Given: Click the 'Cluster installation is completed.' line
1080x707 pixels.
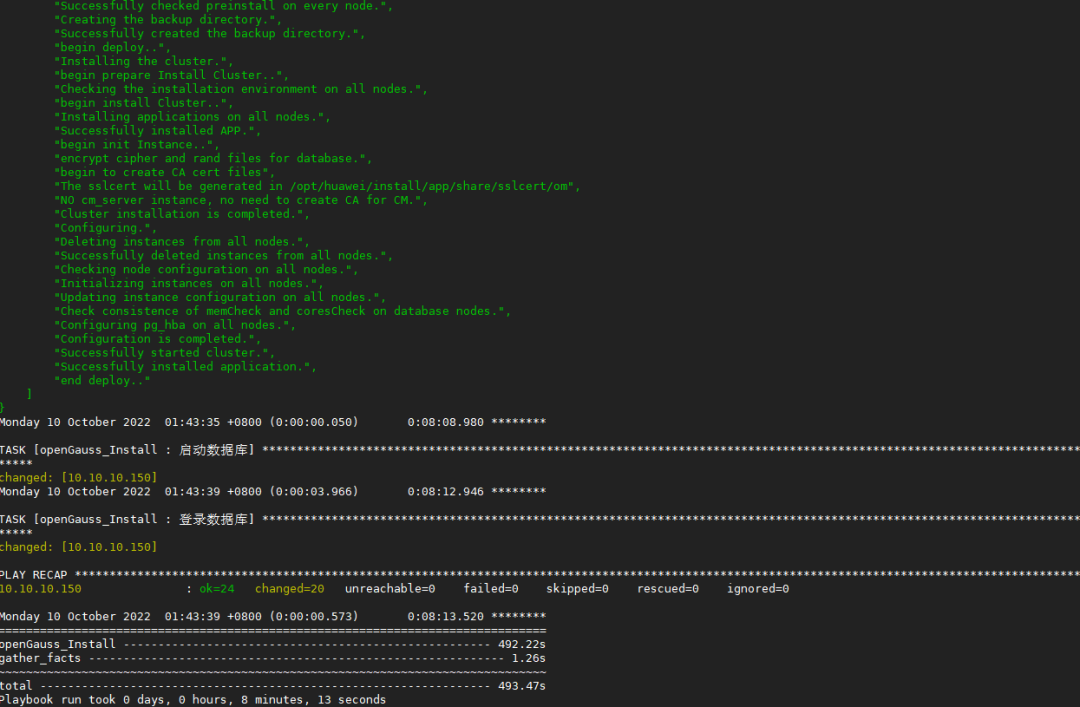Looking at the screenshot, I should (182, 214).
